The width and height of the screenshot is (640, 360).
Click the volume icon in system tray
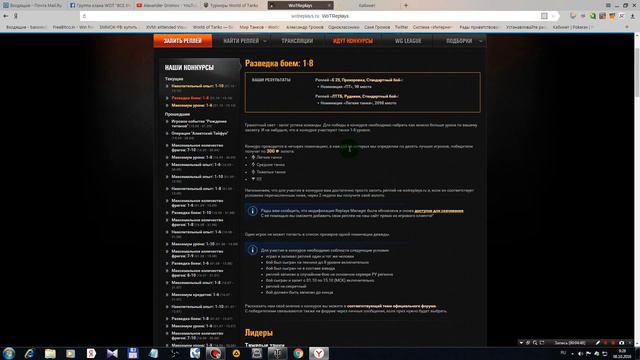580,353
